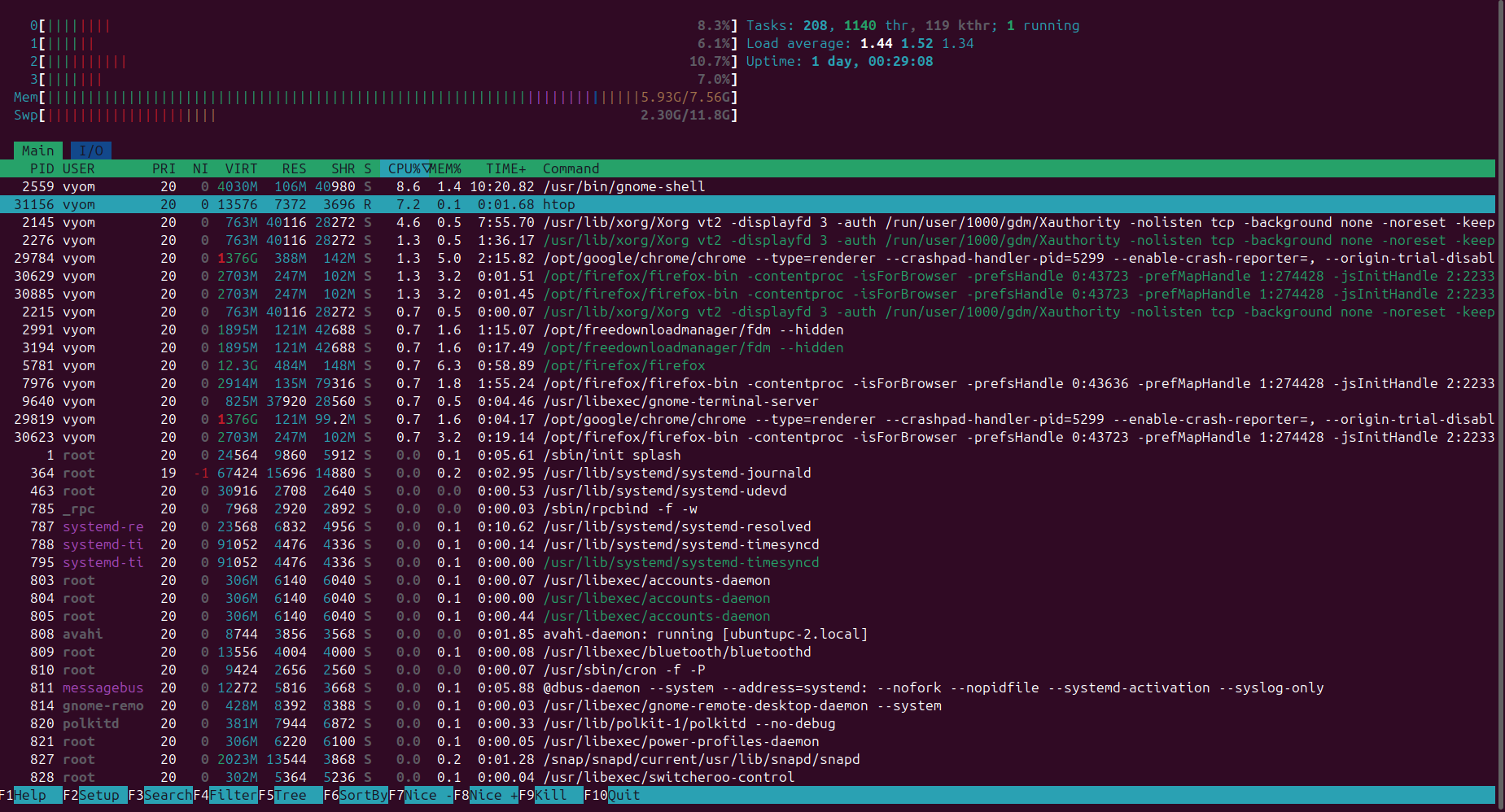Click CPU 0 usage meter
Viewport: 1505px width, 812px height.
click(384, 25)
